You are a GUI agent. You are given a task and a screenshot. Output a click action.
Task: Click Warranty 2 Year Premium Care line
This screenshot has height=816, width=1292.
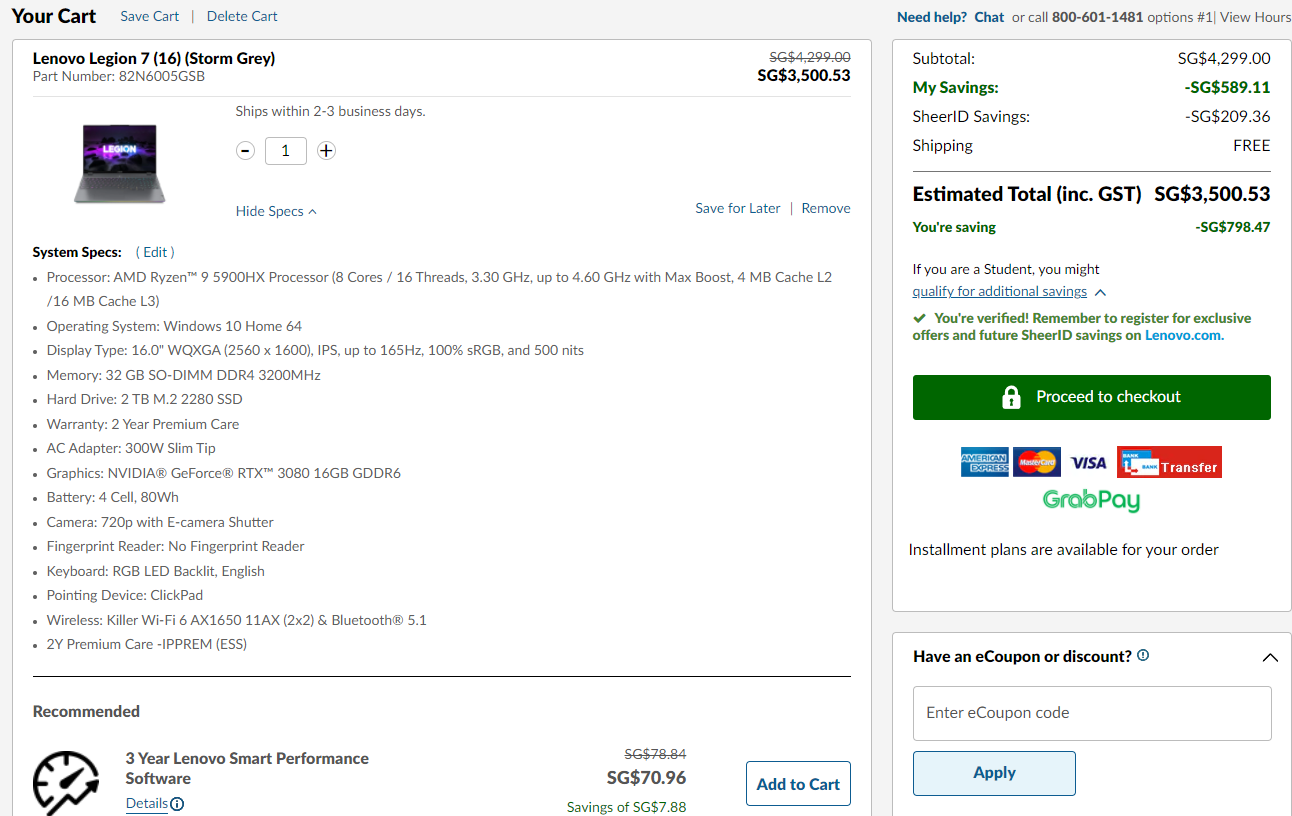143,424
